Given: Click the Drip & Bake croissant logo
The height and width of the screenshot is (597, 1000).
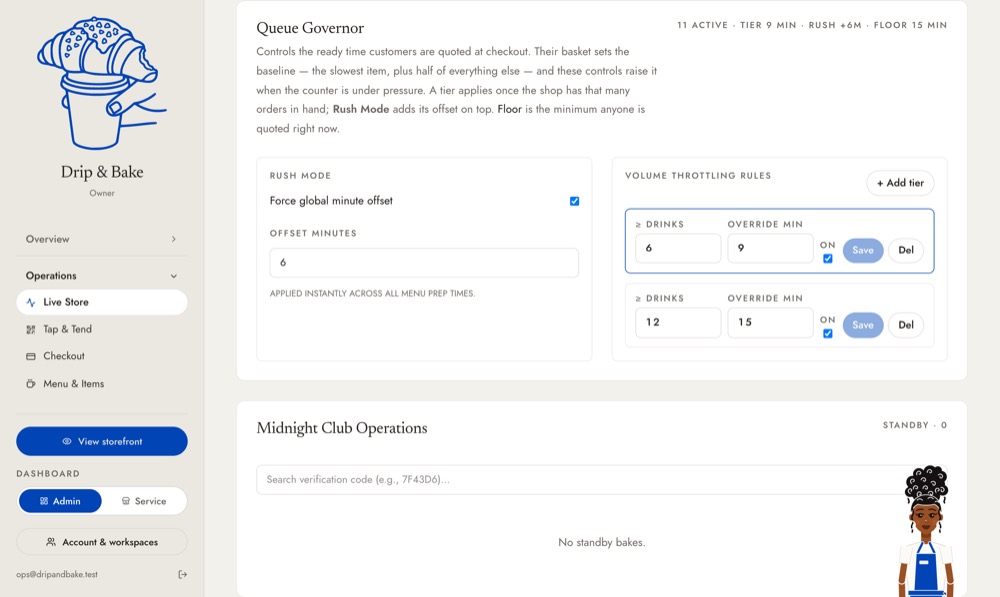Looking at the screenshot, I should pyautogui.click(x=102, y=84).
